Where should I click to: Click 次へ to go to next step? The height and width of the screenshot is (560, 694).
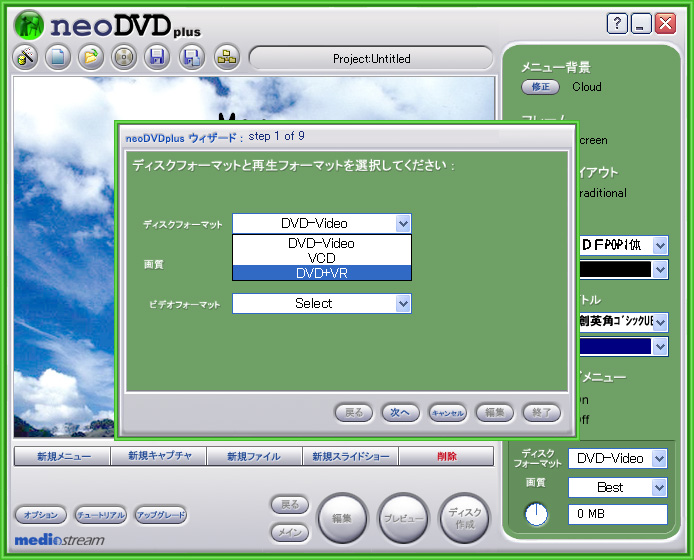click(x=400, y=413)
